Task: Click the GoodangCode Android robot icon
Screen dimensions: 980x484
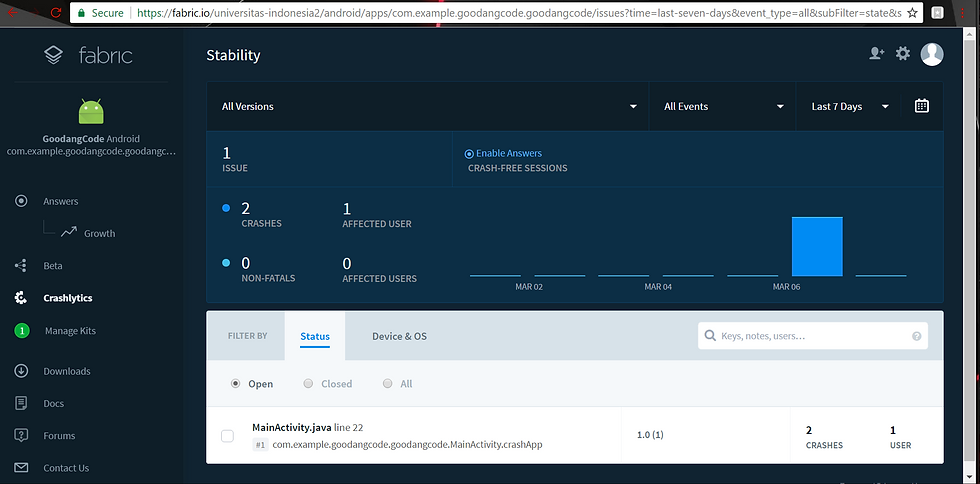Action: click(x=91, y=111)
